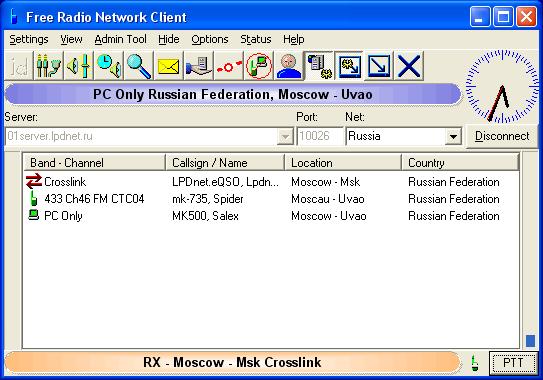The width and height of the screenshot is (543, 380).
Task: Maximize the Free Radio Network Client window
Action: coord(503,16)
